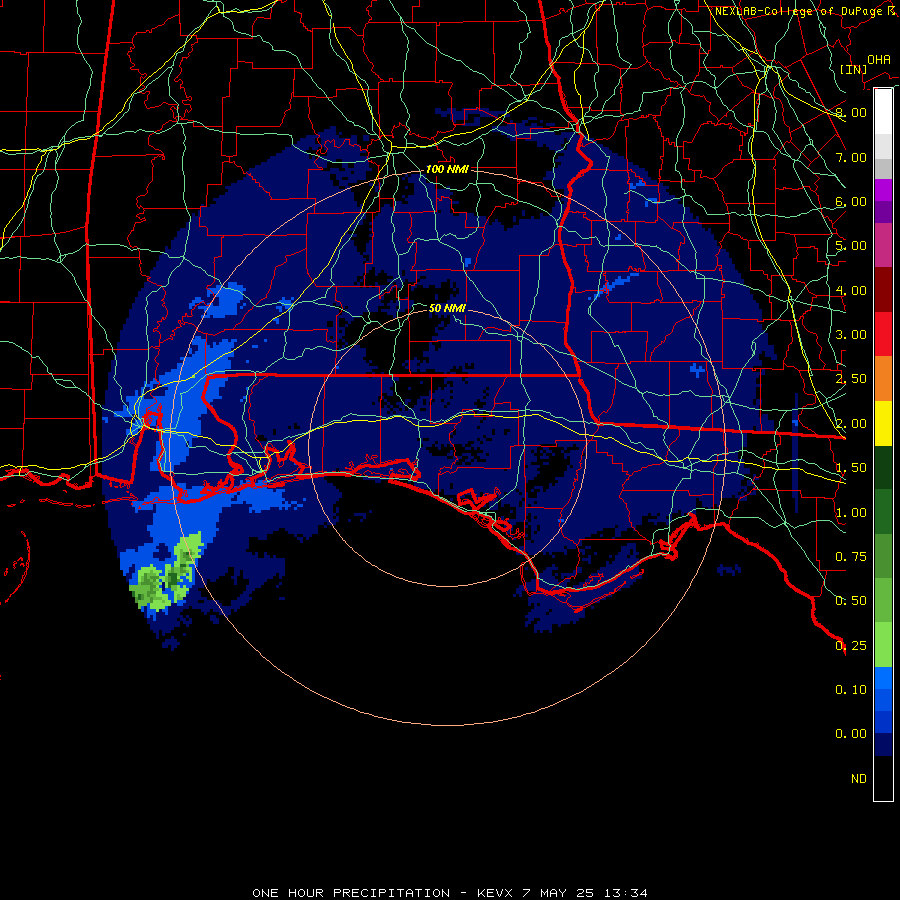Click the 0.10 legend value
This screenshot has width=900, height=900.
[851, 690]
